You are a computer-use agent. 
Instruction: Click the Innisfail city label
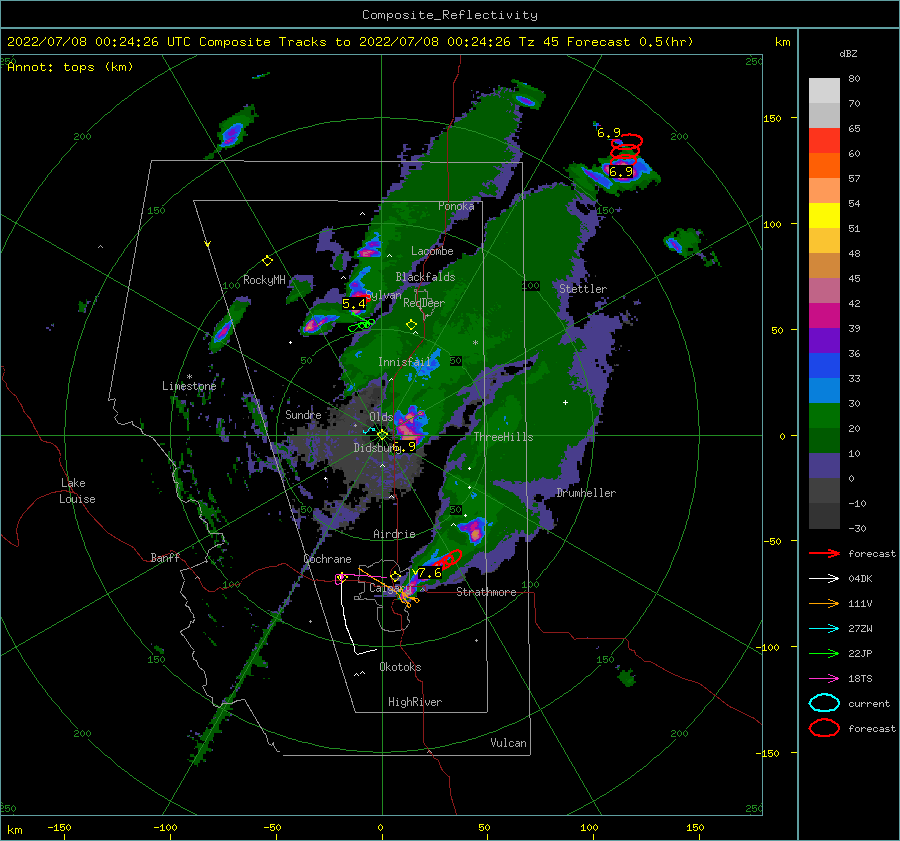tap(404, 362)
